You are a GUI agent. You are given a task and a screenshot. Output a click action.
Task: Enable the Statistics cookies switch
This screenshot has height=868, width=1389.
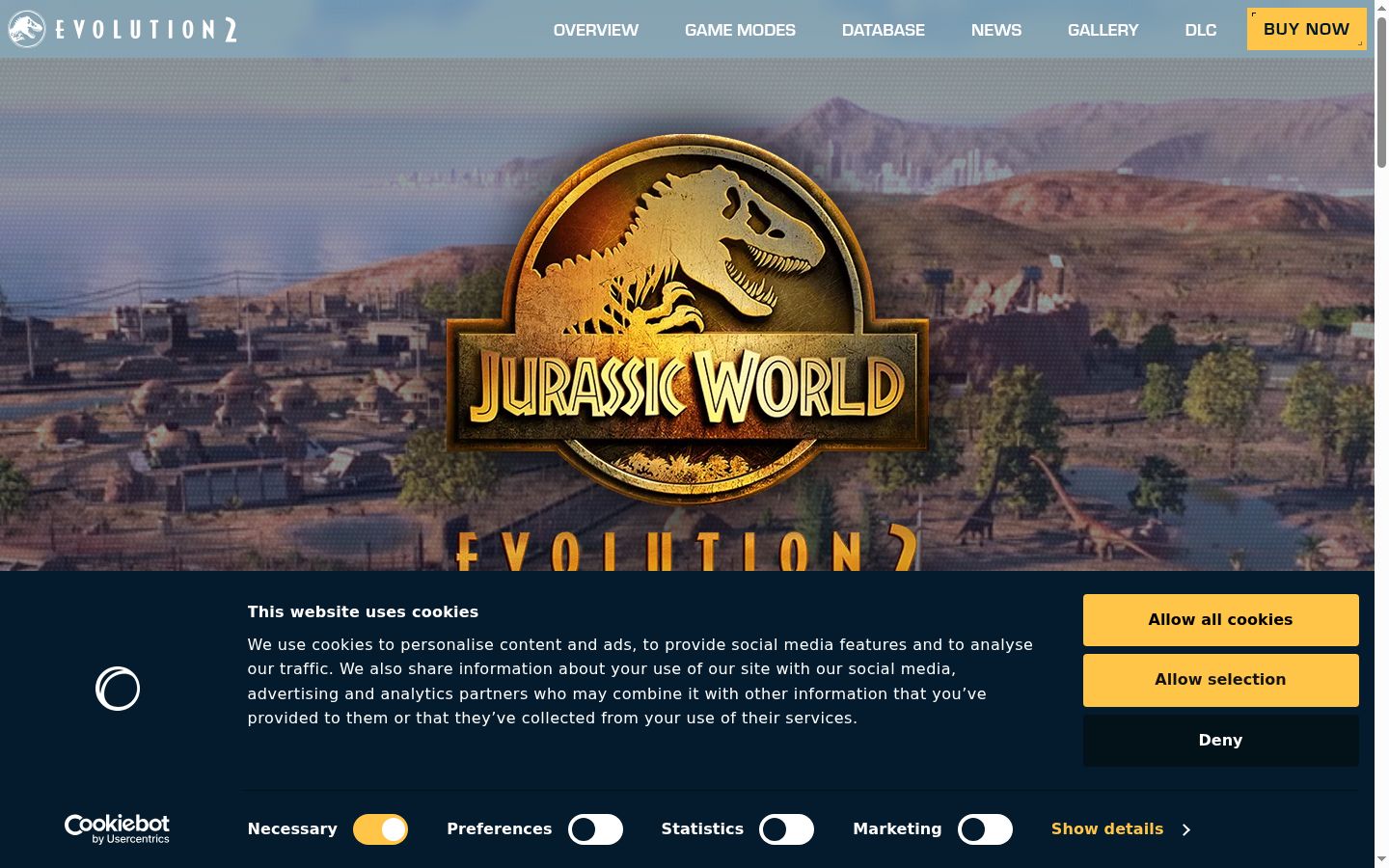pyautogui.click(x=786, y=829)
